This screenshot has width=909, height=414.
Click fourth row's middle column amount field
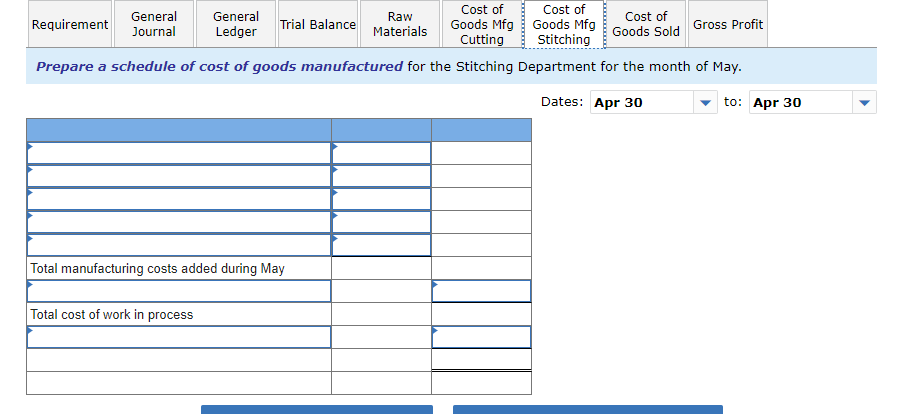[x=381, y=222]
